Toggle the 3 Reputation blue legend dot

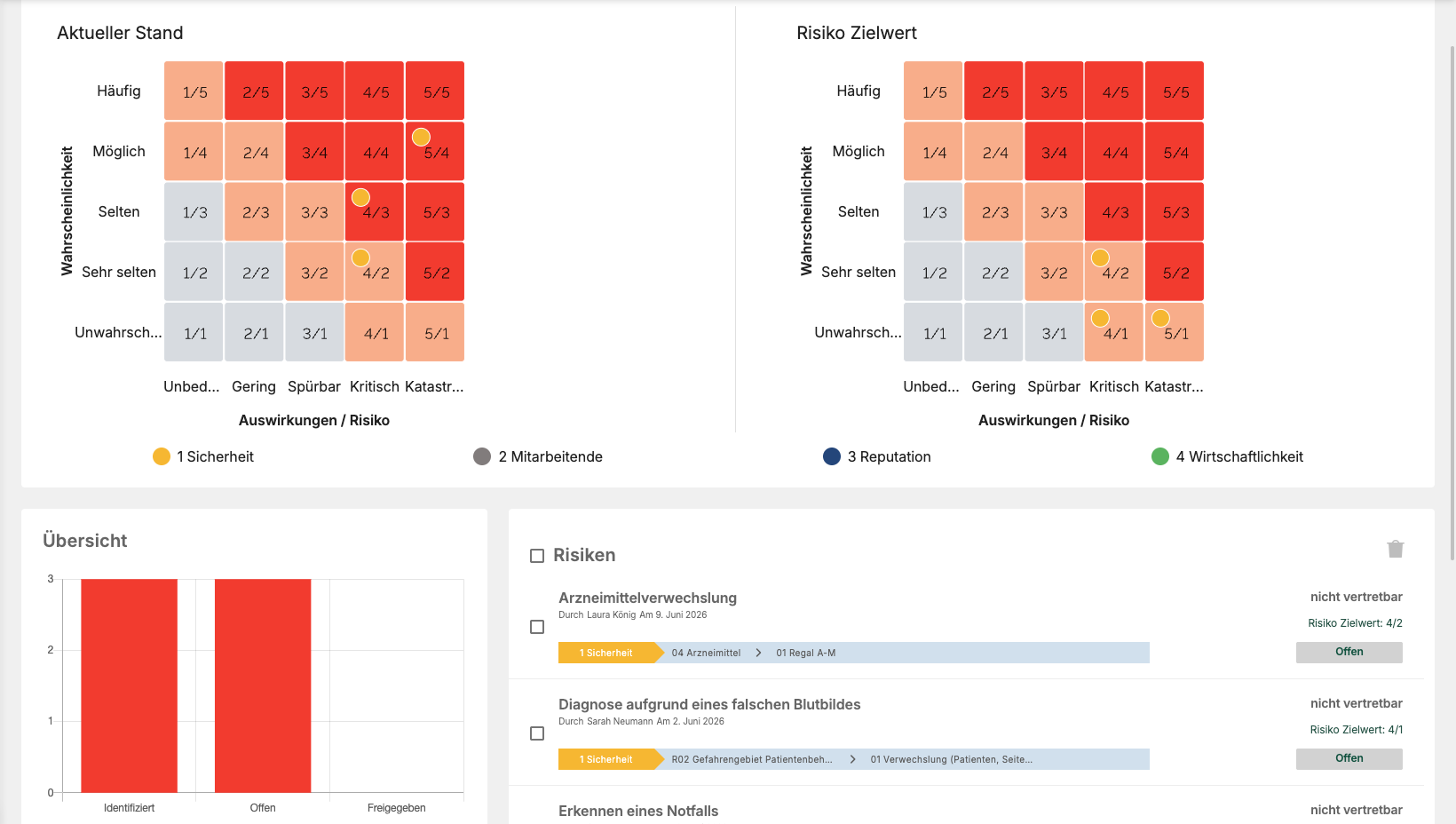832,456
